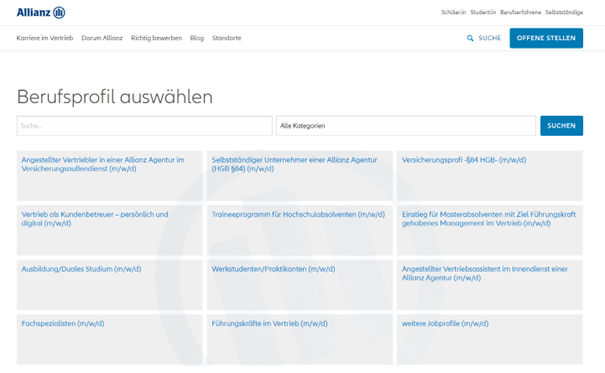Click the OFFENE STELLEN button
This screenshot has height=373, width=605.
[546, 38]
